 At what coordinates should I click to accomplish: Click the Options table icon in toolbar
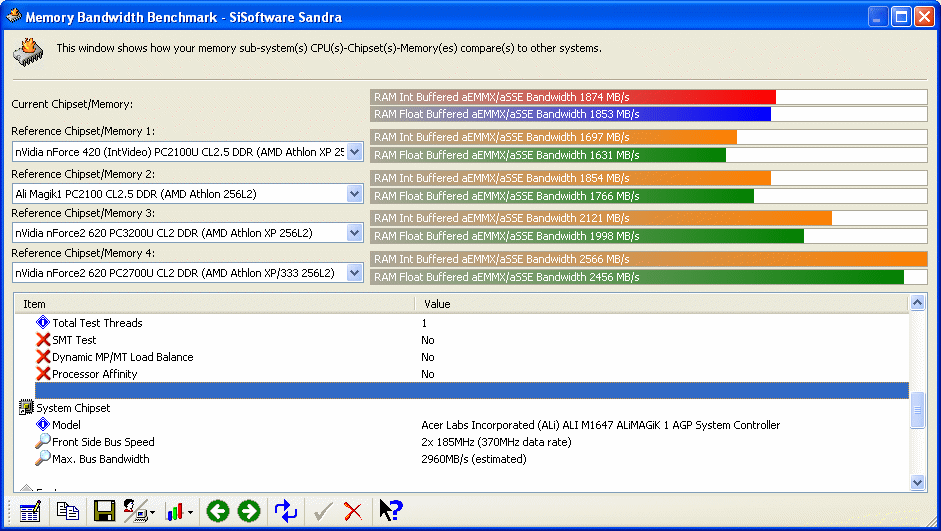coord(30,512)
